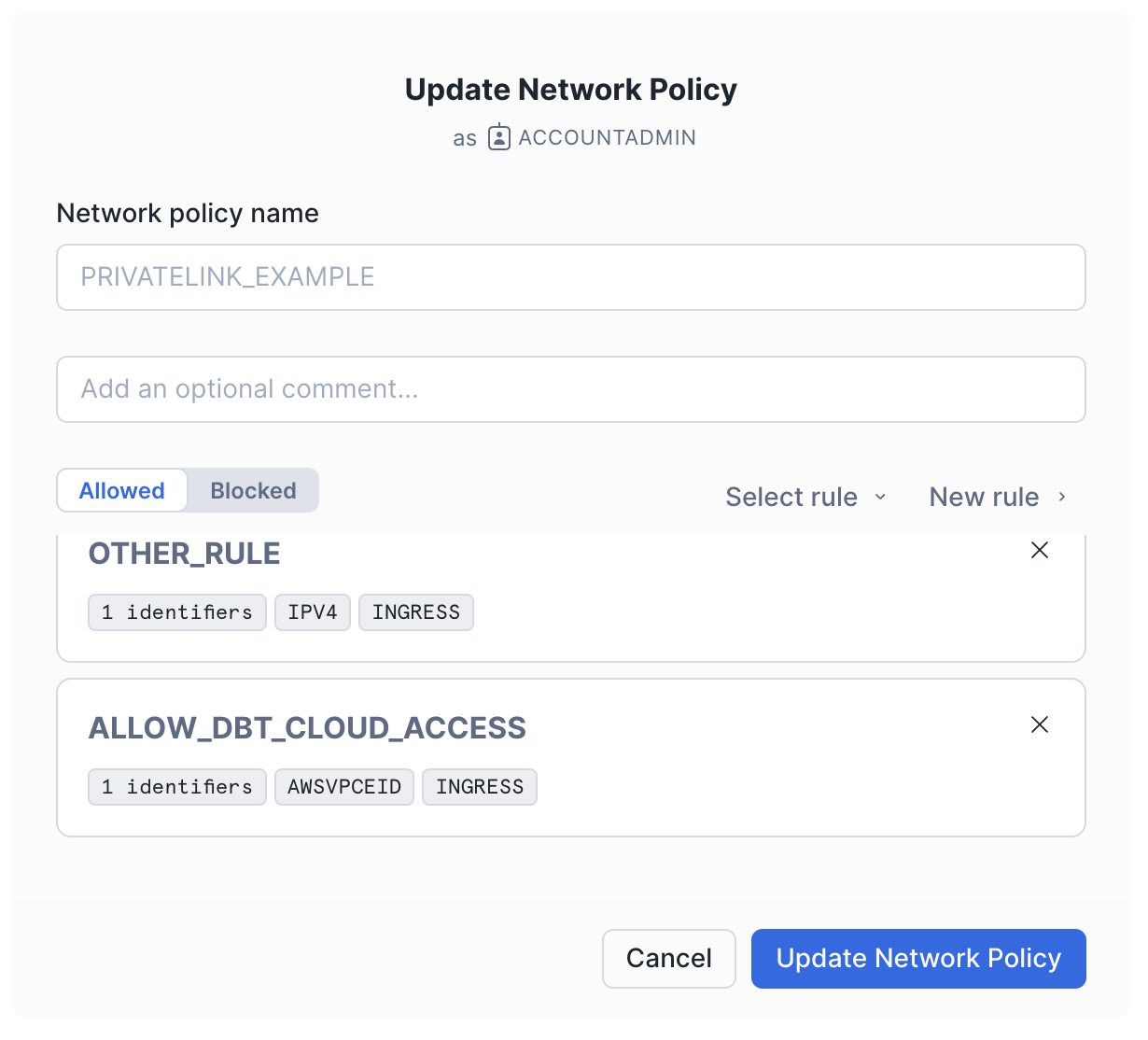Click the IPV4 badge under OTHER_RULE
The image size is (1148, 1040).
pos(313,612)
